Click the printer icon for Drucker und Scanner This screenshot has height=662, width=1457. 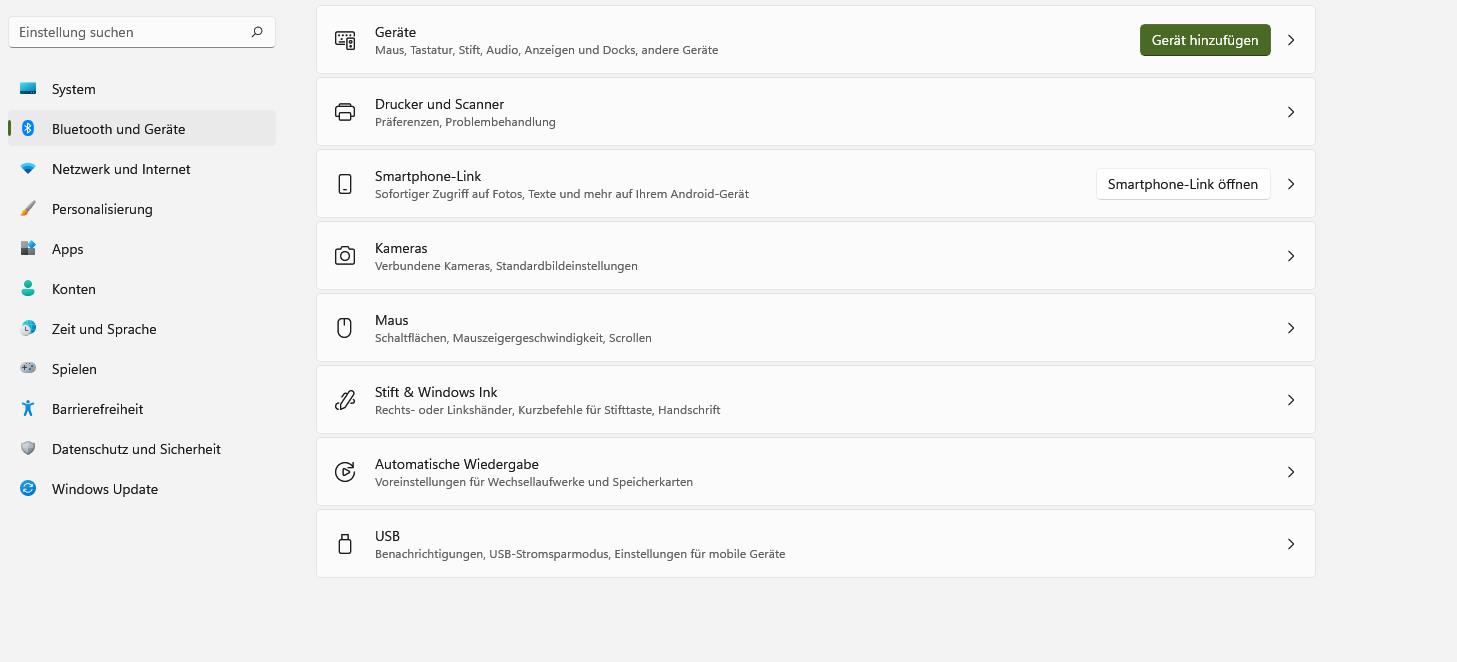(345, 112)
